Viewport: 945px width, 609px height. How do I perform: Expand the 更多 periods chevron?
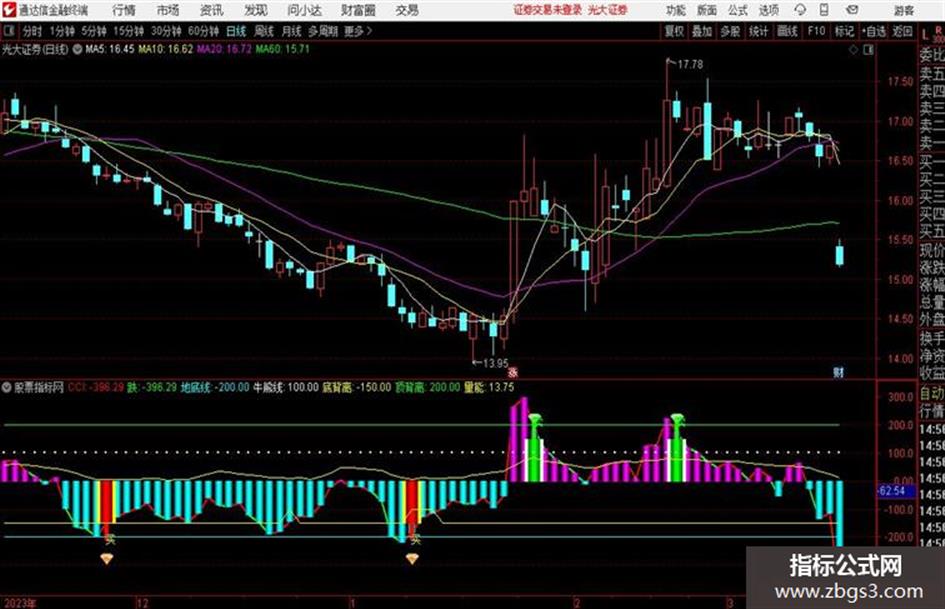(359, 31)
